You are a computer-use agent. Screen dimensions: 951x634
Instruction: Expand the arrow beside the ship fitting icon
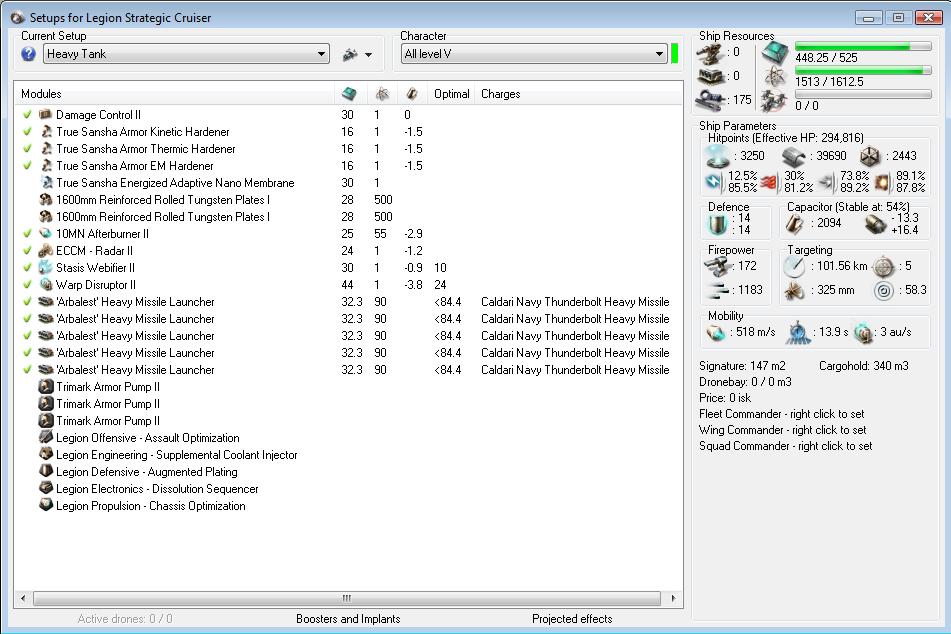coord(368,55)
